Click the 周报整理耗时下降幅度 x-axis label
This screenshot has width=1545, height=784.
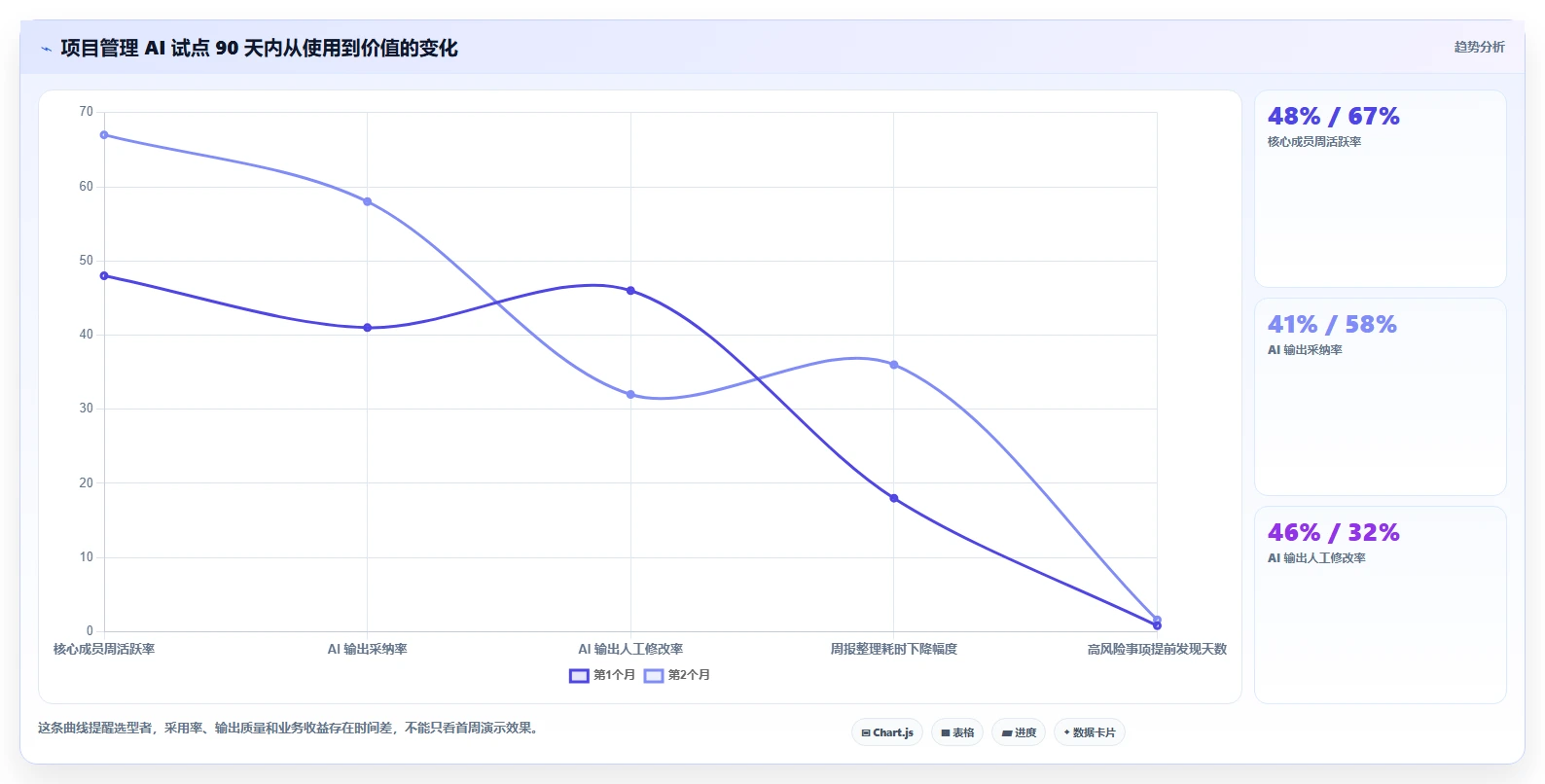click(894, 649)
